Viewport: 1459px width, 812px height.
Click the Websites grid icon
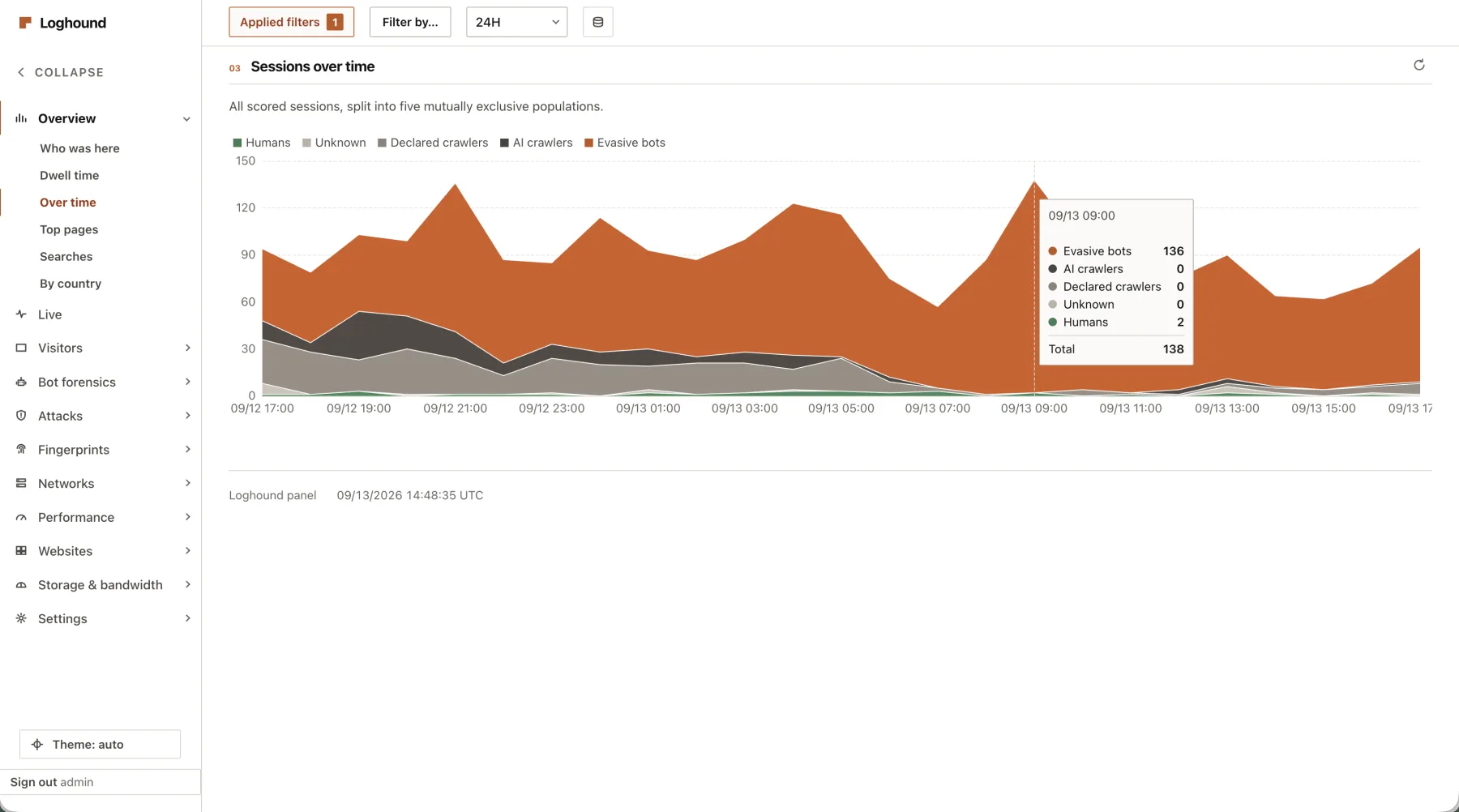tap(21, 551)
